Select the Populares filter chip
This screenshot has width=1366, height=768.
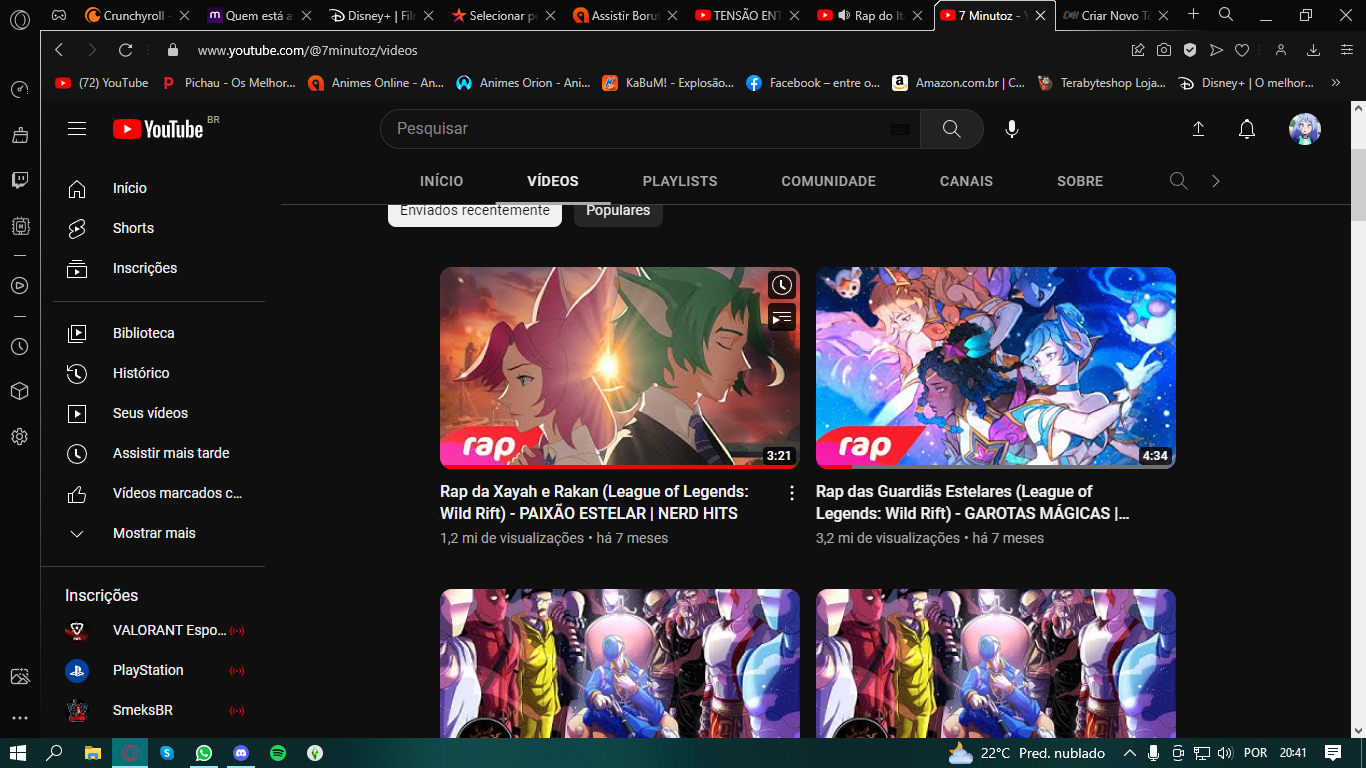pos(618,211)
